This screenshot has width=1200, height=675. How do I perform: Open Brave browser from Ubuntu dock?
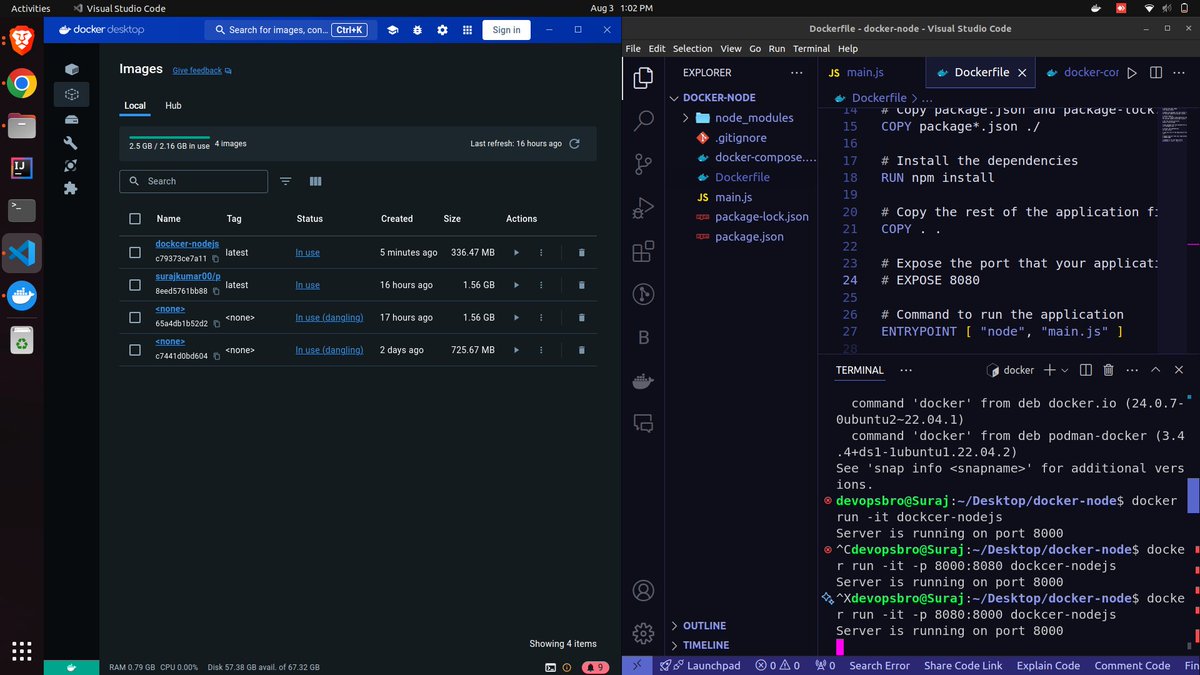coord(22,41)
